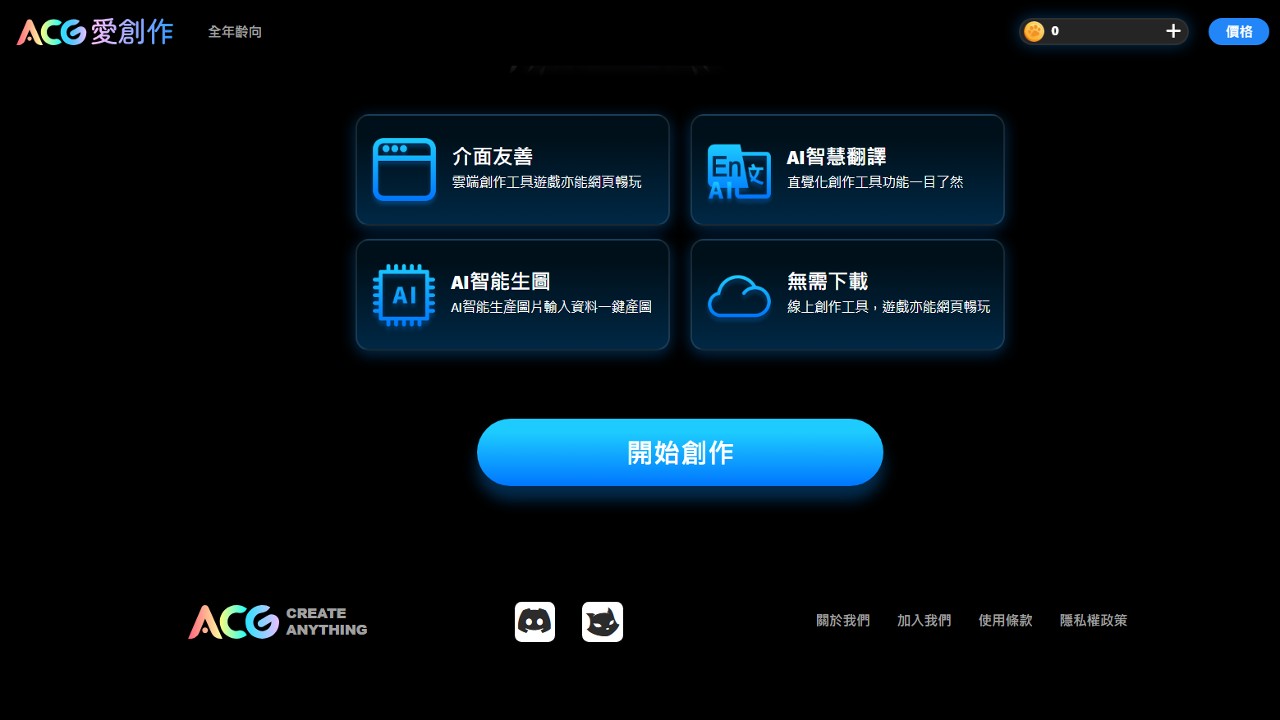Open the black cat icon link
This screenshot has height=720, width=1280.
point(602,622)
